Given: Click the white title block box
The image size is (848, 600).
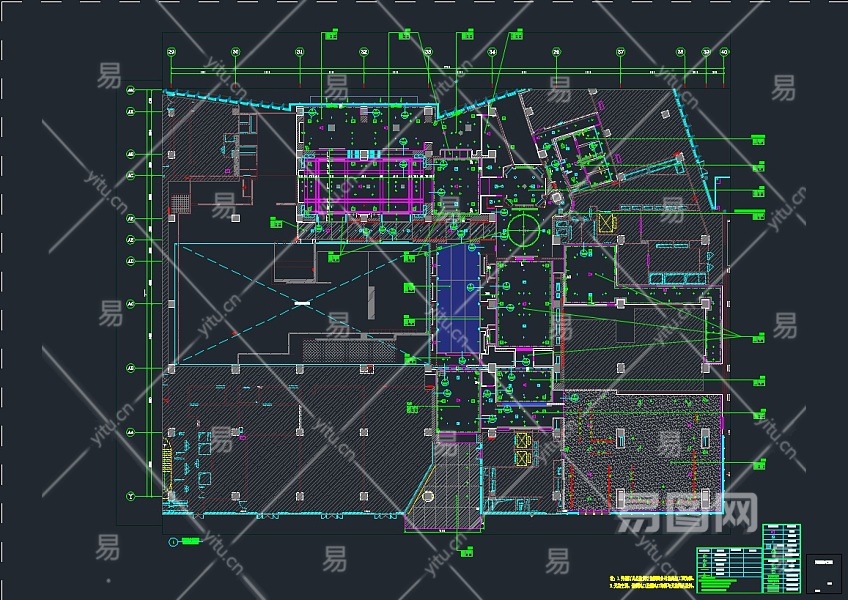Looking at the screenshot, I should 824,573.
